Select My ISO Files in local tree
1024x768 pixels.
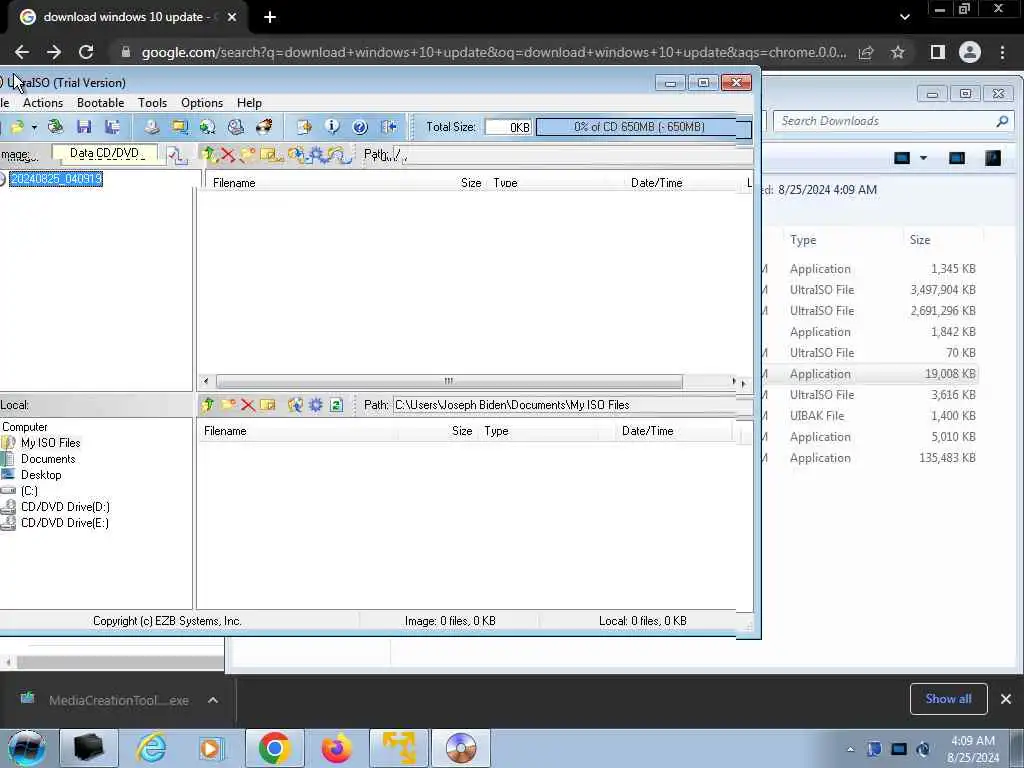tap(50, 443)
